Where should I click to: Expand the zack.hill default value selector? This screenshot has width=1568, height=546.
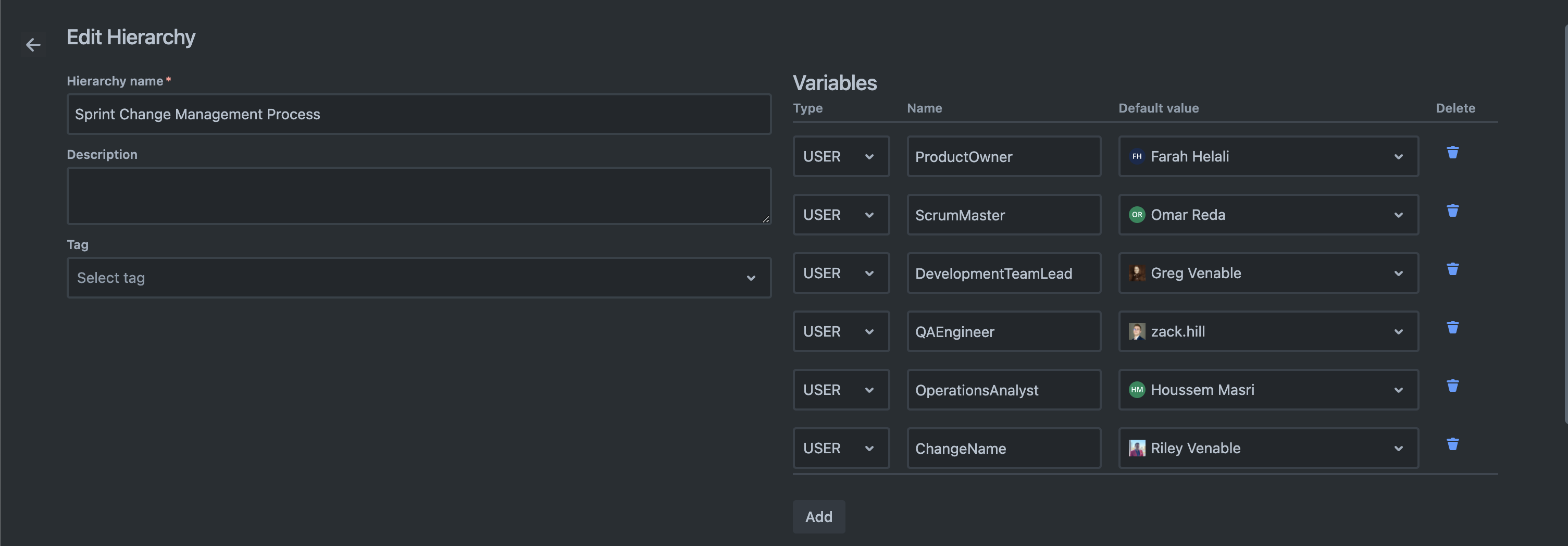1268,332
